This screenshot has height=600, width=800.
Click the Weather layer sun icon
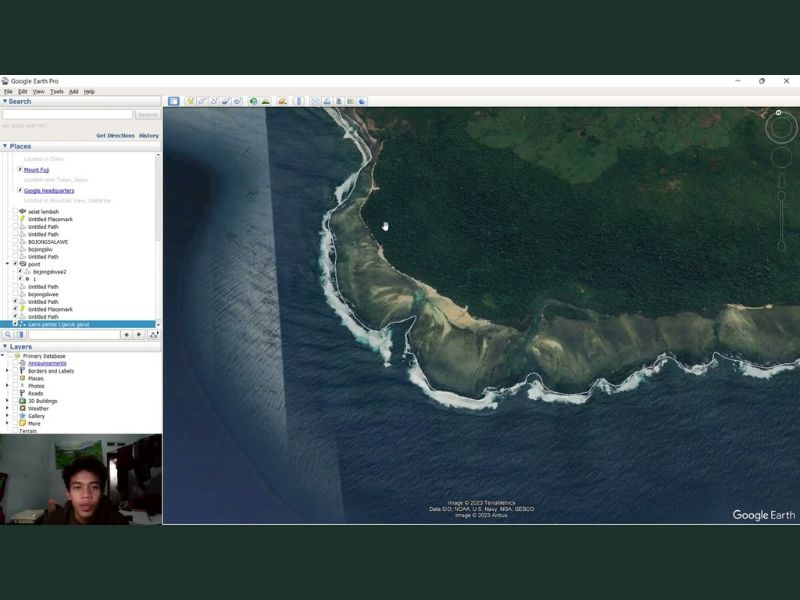coord(22,408)
